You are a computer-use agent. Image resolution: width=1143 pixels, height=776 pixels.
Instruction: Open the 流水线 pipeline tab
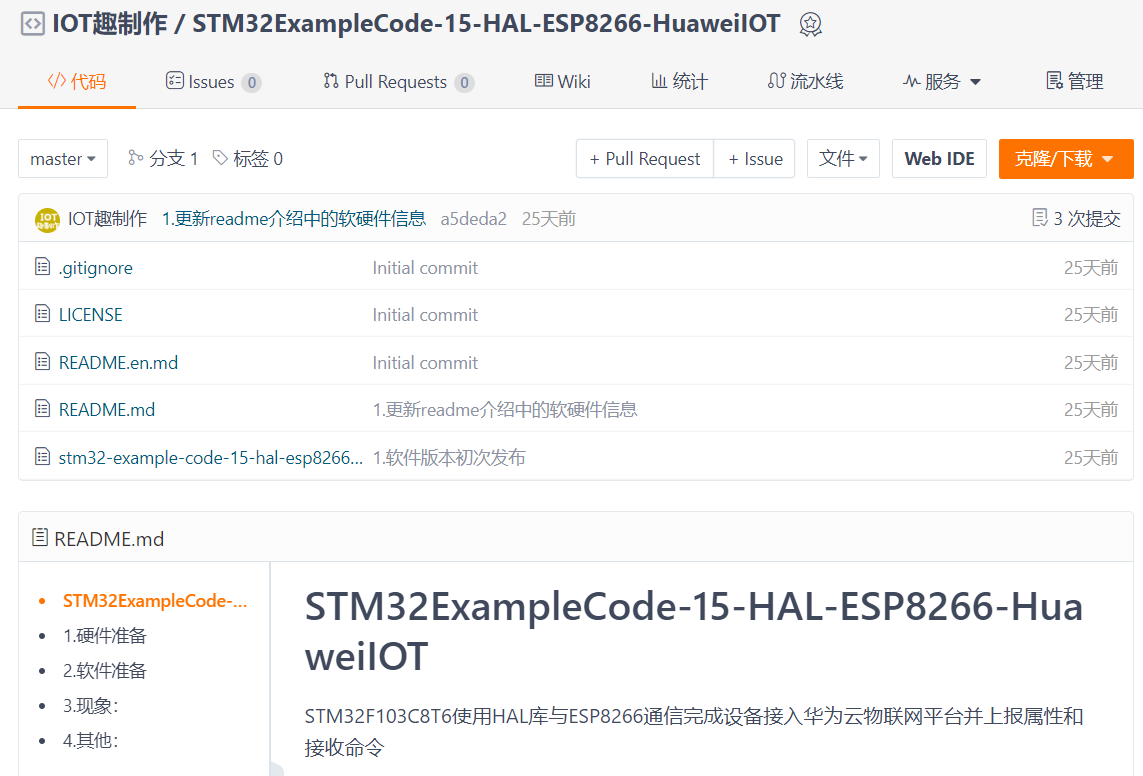(x=805, y=82)
